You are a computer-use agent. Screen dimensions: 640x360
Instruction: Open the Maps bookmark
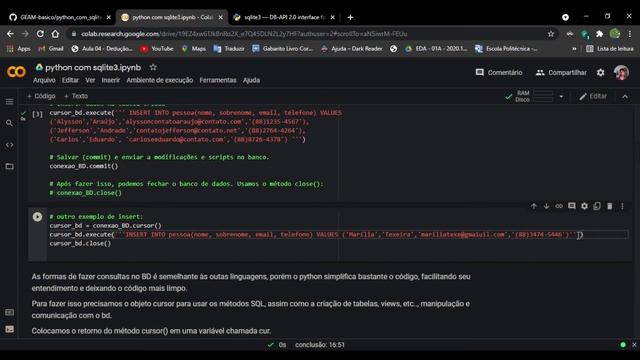[x=193, y=49]
